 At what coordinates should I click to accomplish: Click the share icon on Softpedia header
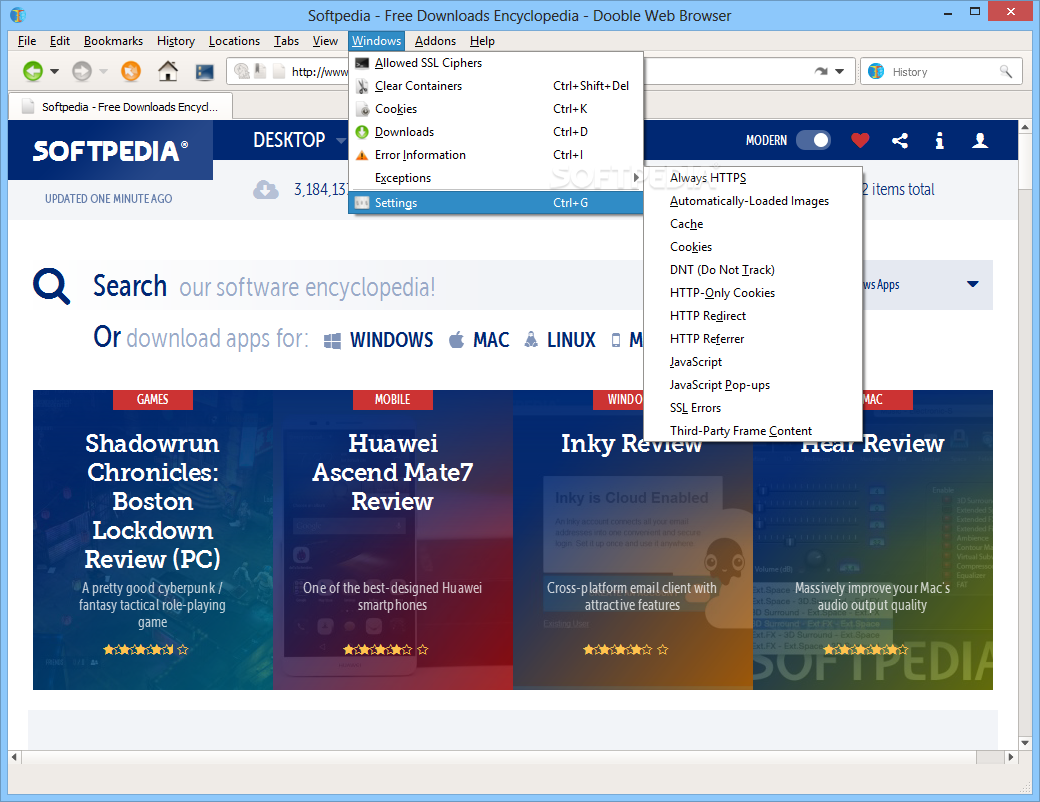click(900, 140)
